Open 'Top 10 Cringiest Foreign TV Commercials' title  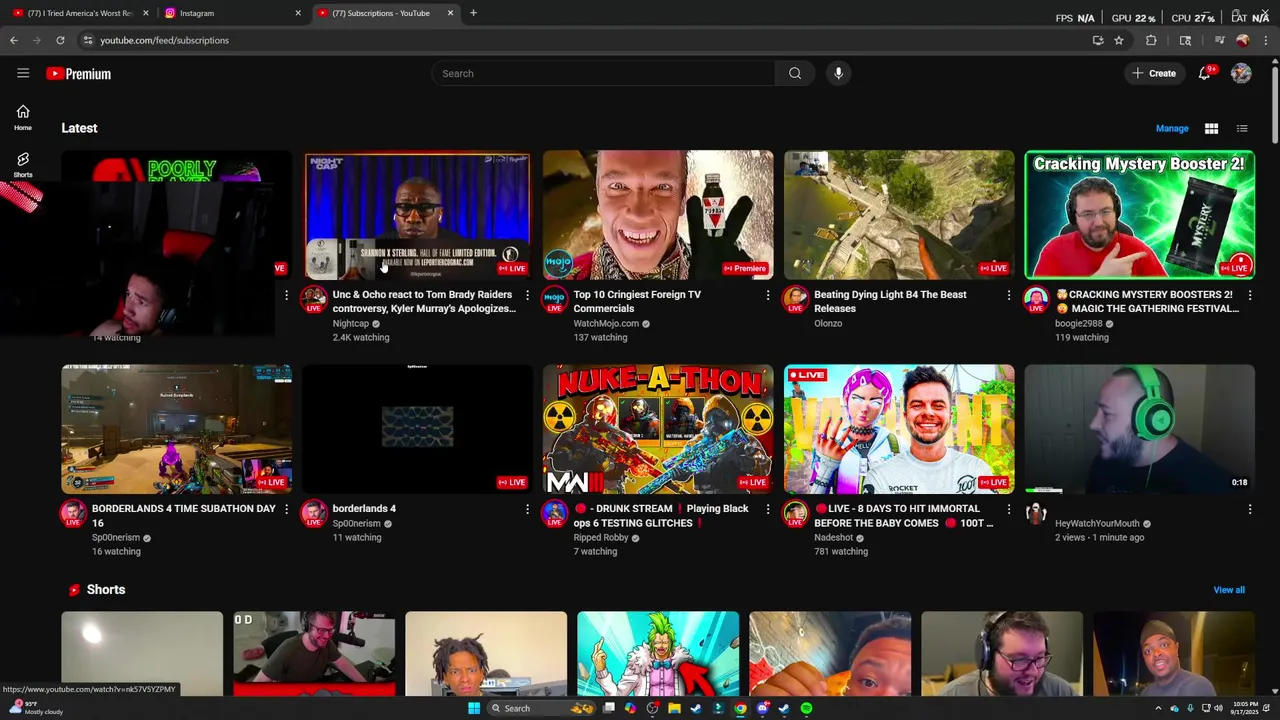[x=637, y=301]
